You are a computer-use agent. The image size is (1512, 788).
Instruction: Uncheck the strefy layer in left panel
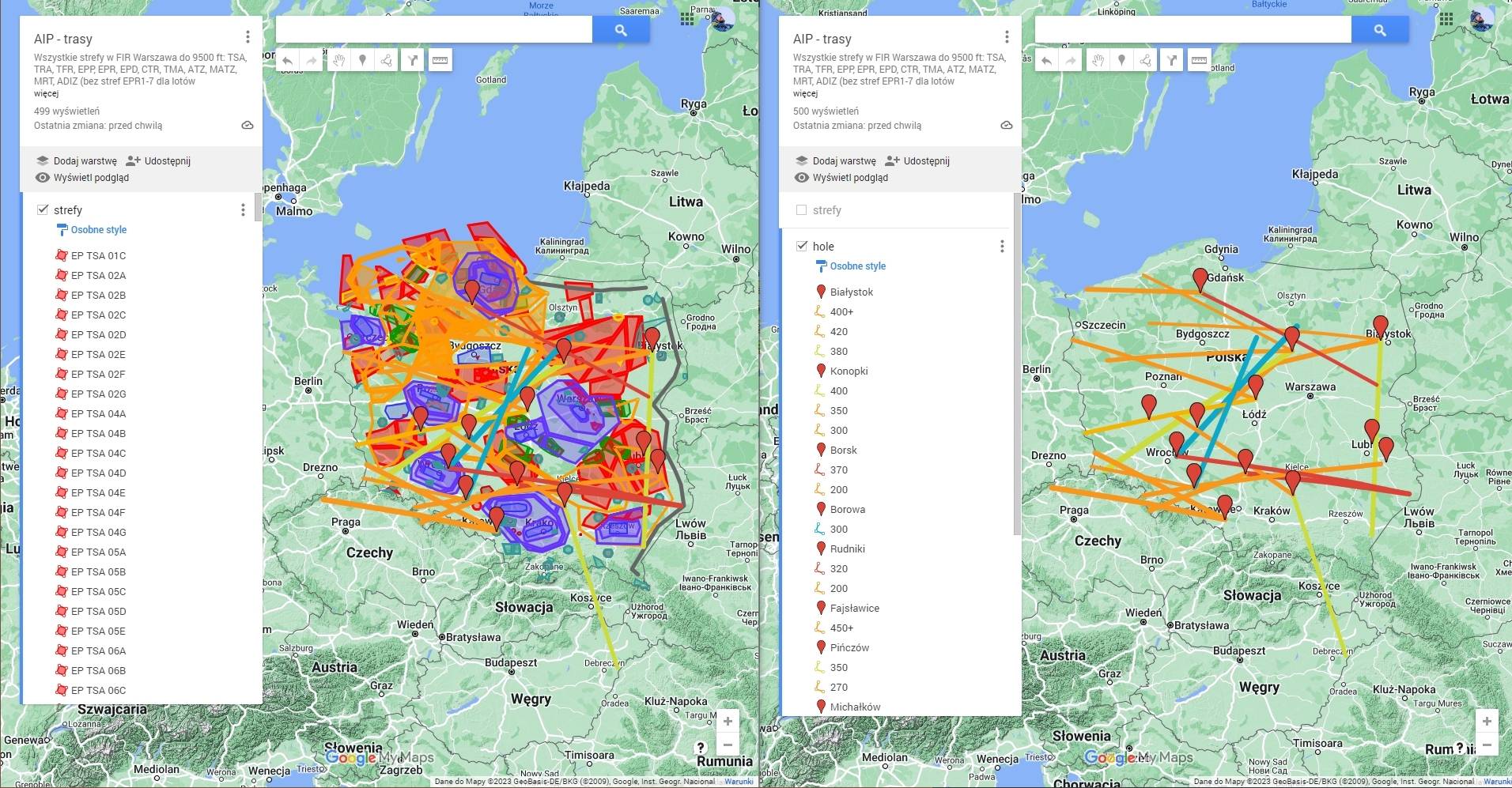[x=43, y=209]
